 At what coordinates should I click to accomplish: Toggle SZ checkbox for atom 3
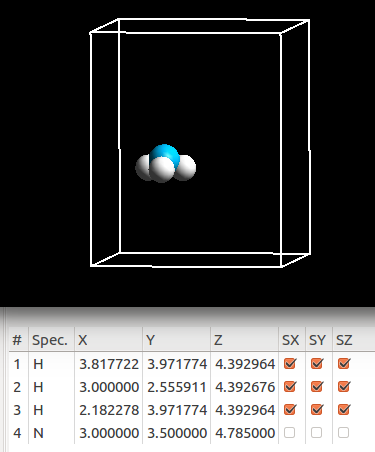343,410
